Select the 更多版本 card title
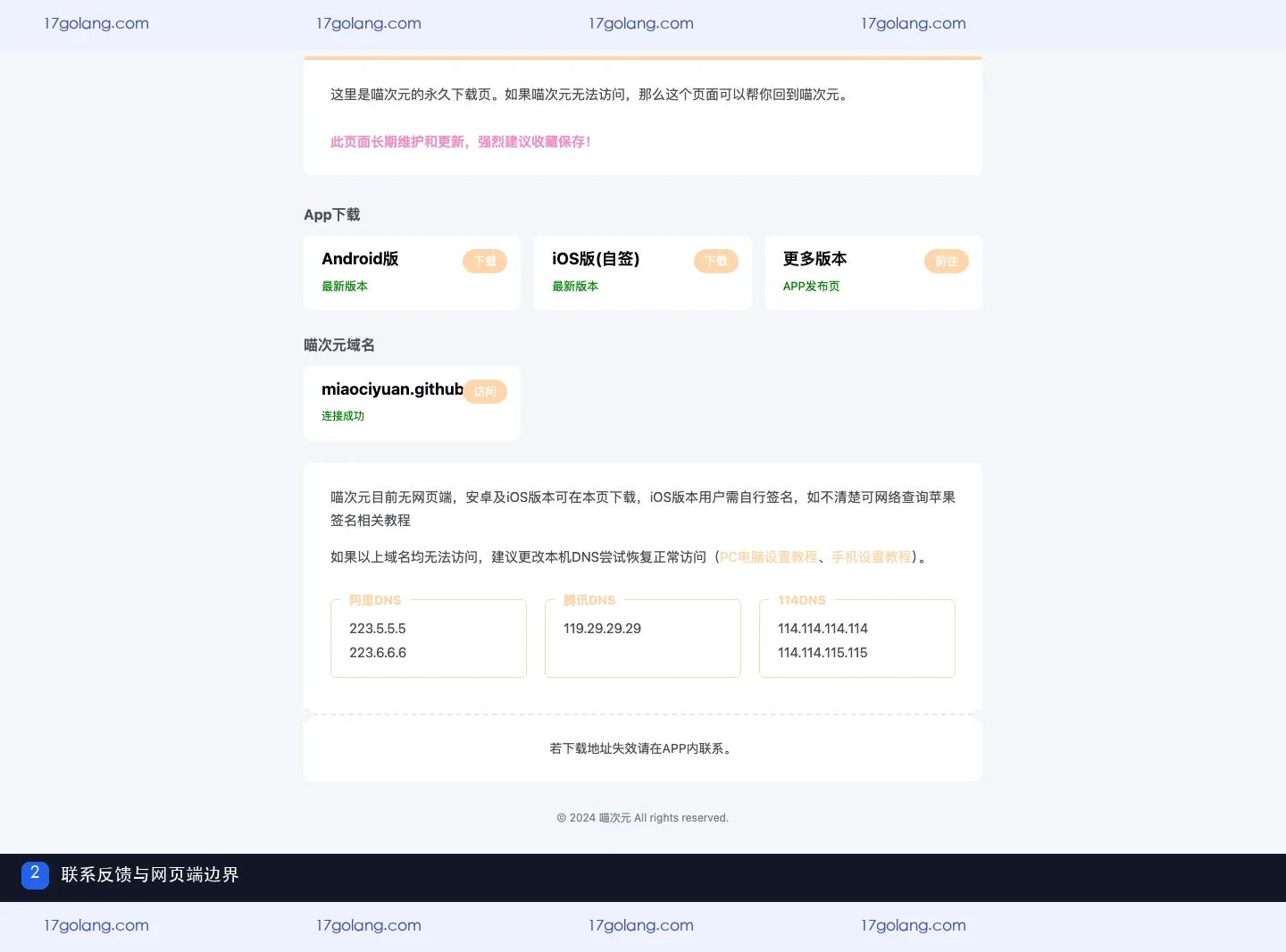The width and height of the screenshot is (1286, 952). click(x=814, y=259)
